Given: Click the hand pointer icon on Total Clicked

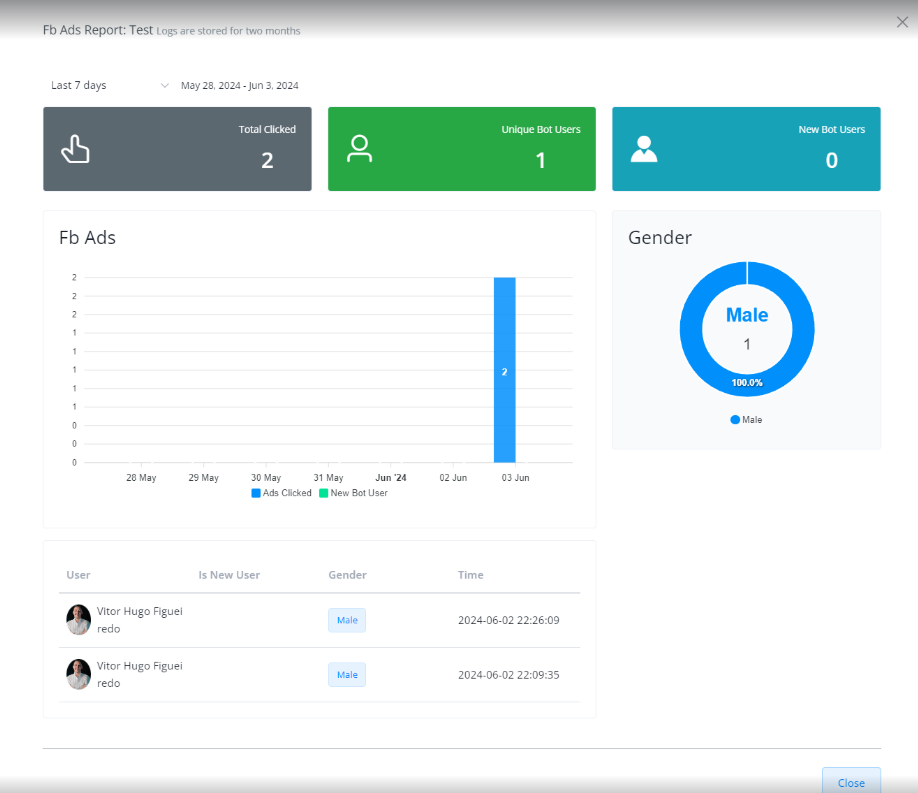Looking at the screenshot, I should point(75,149).
